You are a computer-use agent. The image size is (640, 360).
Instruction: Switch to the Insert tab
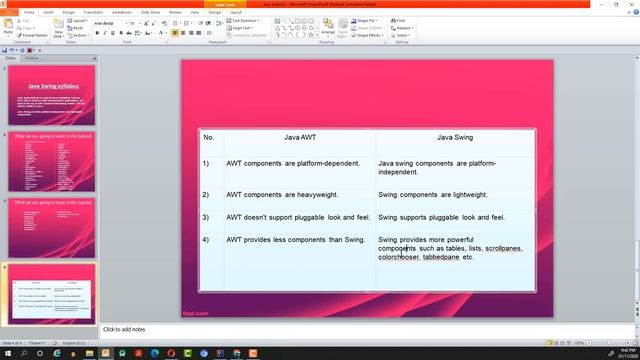click(48, 12)
